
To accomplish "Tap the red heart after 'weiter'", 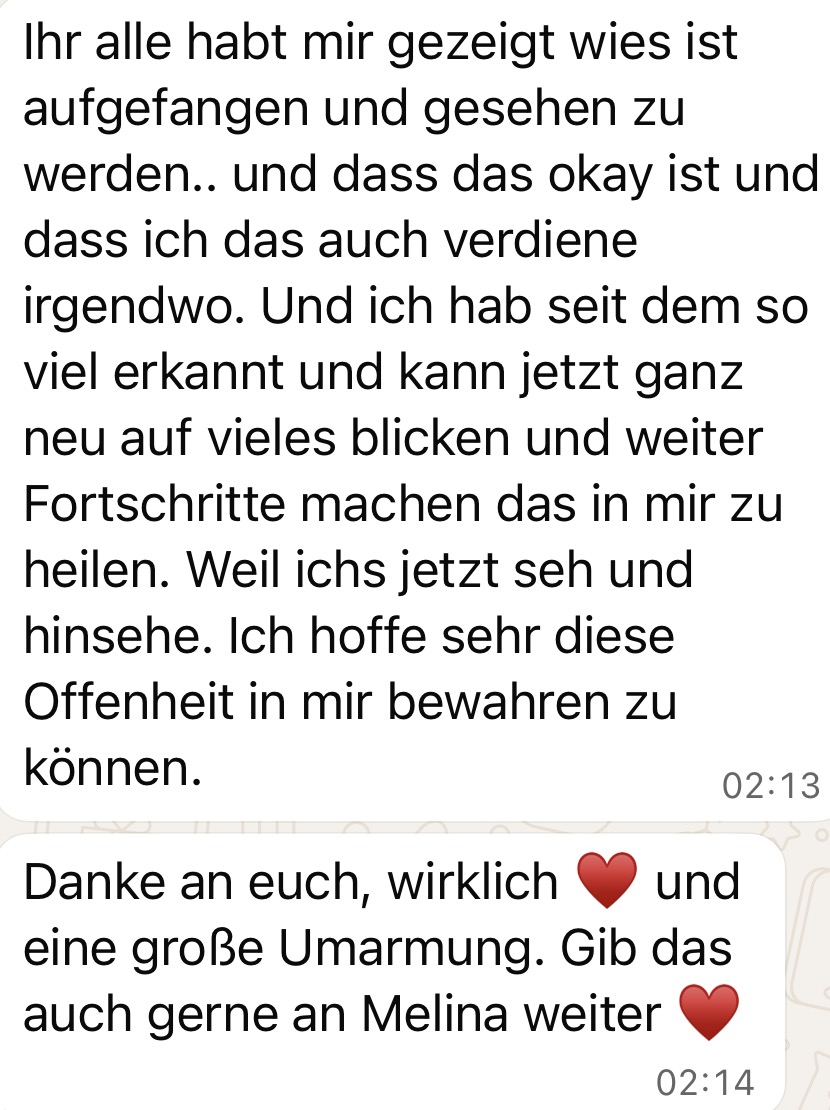I will click(709, 1012).
